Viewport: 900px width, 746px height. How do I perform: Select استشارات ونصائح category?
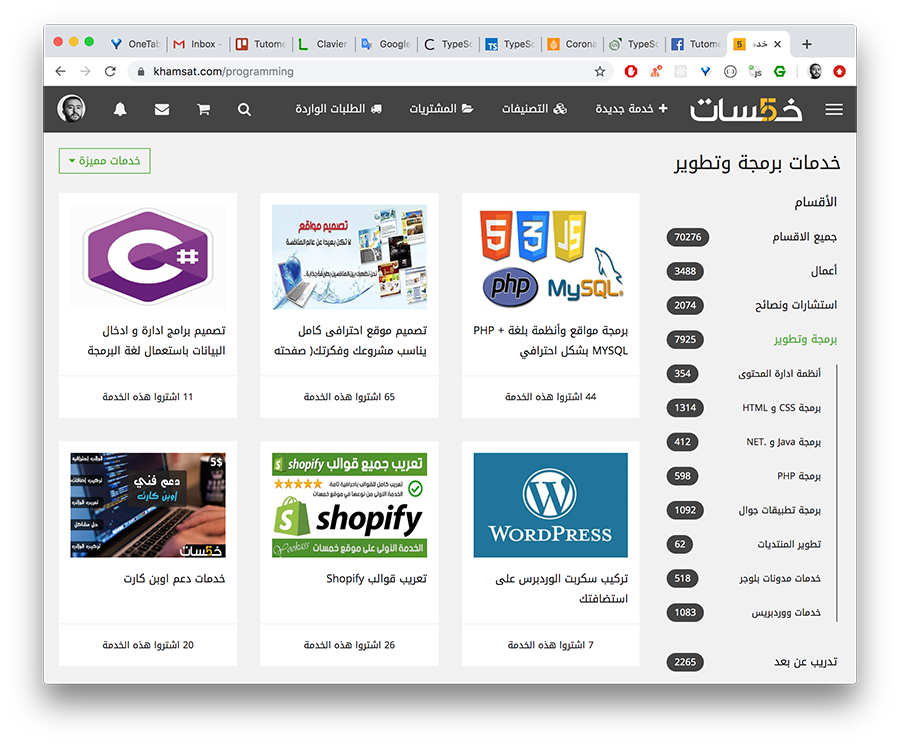tap(796, 305)
